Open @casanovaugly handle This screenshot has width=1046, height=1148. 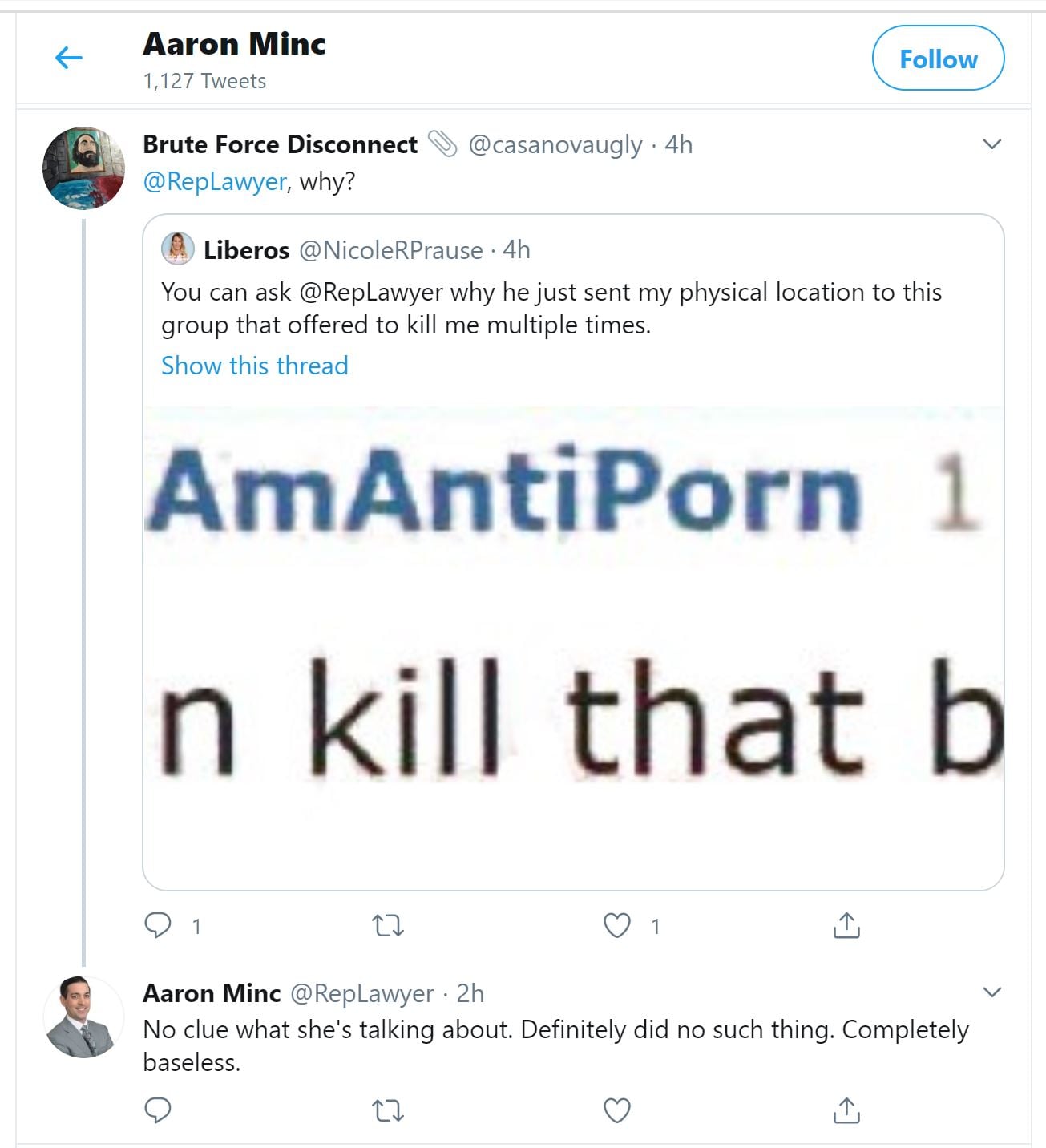click(555, 145)
